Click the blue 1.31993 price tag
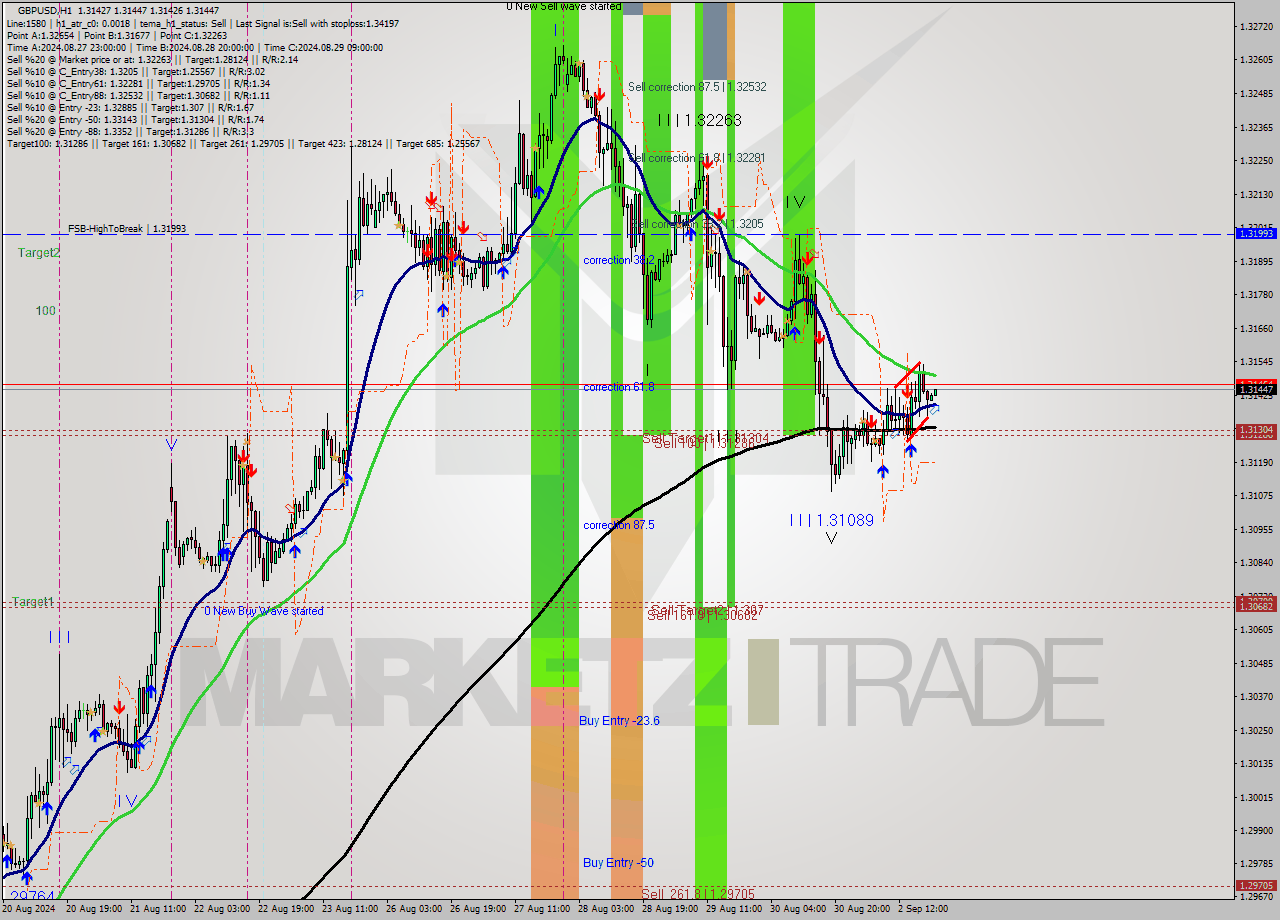Image resolution: width=1280 pixels, height=920 pixels. [x=1256, y=233]
